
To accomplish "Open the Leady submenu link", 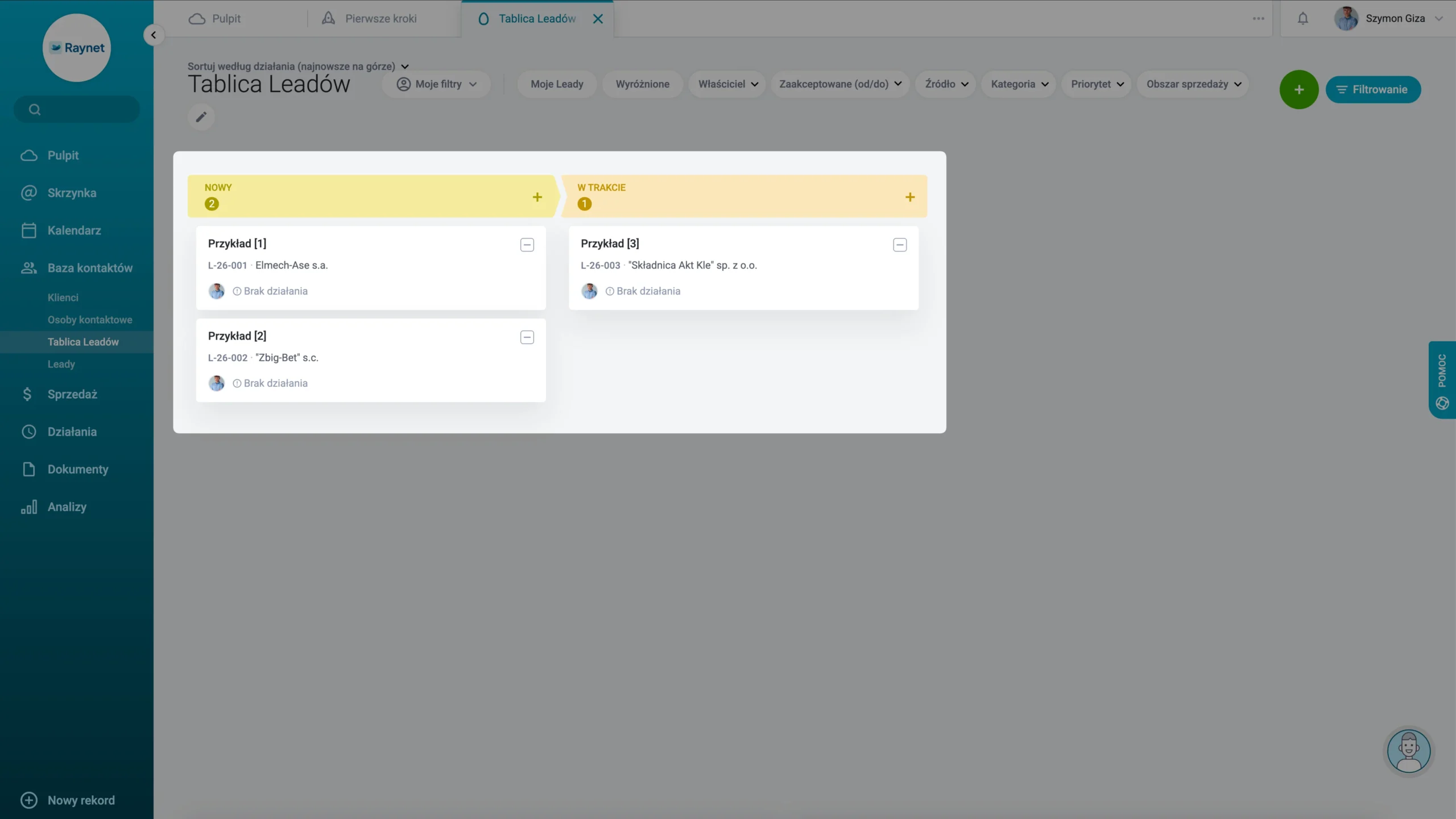I will coord(61,364).
